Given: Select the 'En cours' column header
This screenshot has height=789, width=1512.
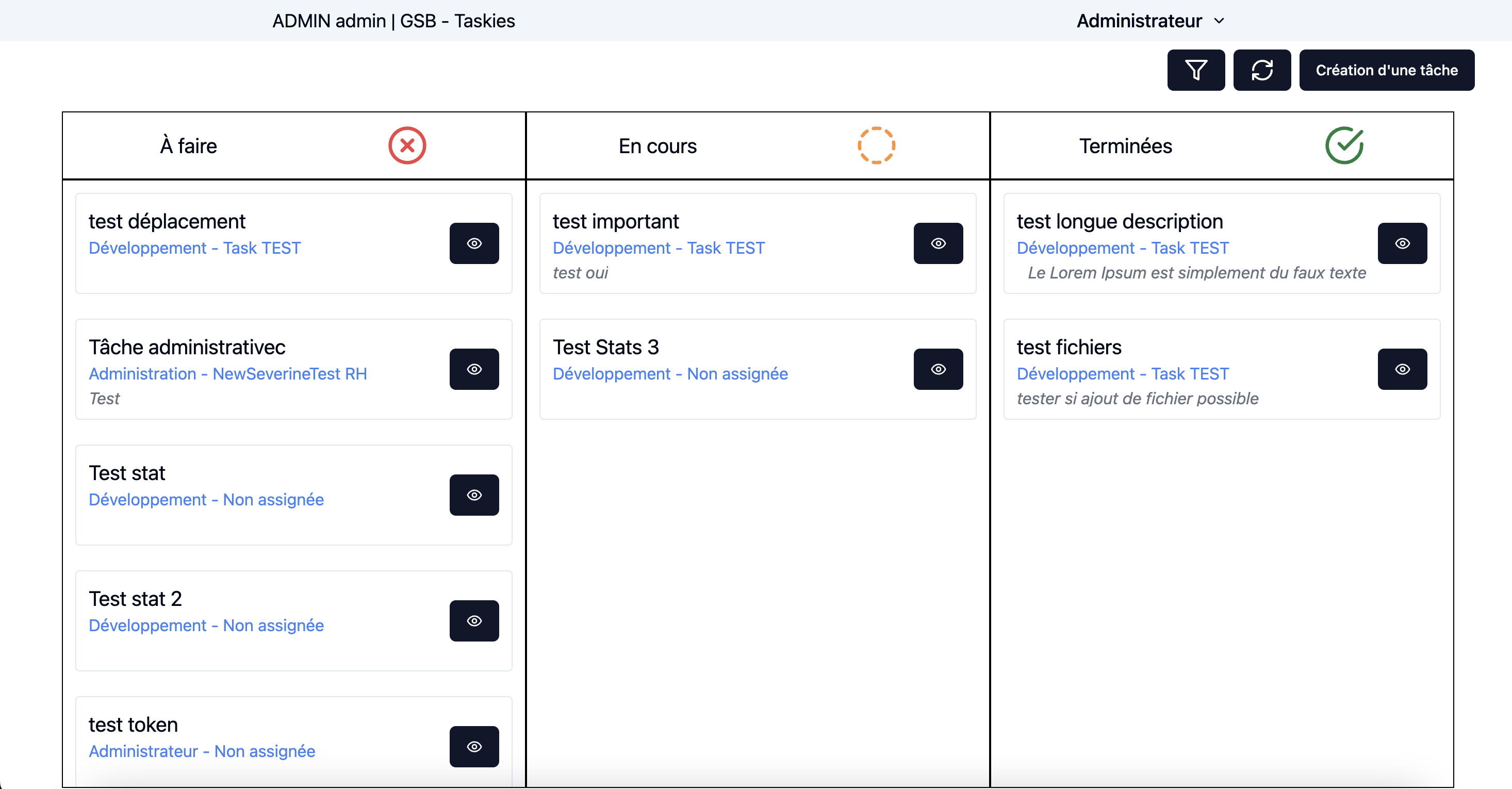Looking at the screenshot, I should pyautogui.click(x=658, y=145).
